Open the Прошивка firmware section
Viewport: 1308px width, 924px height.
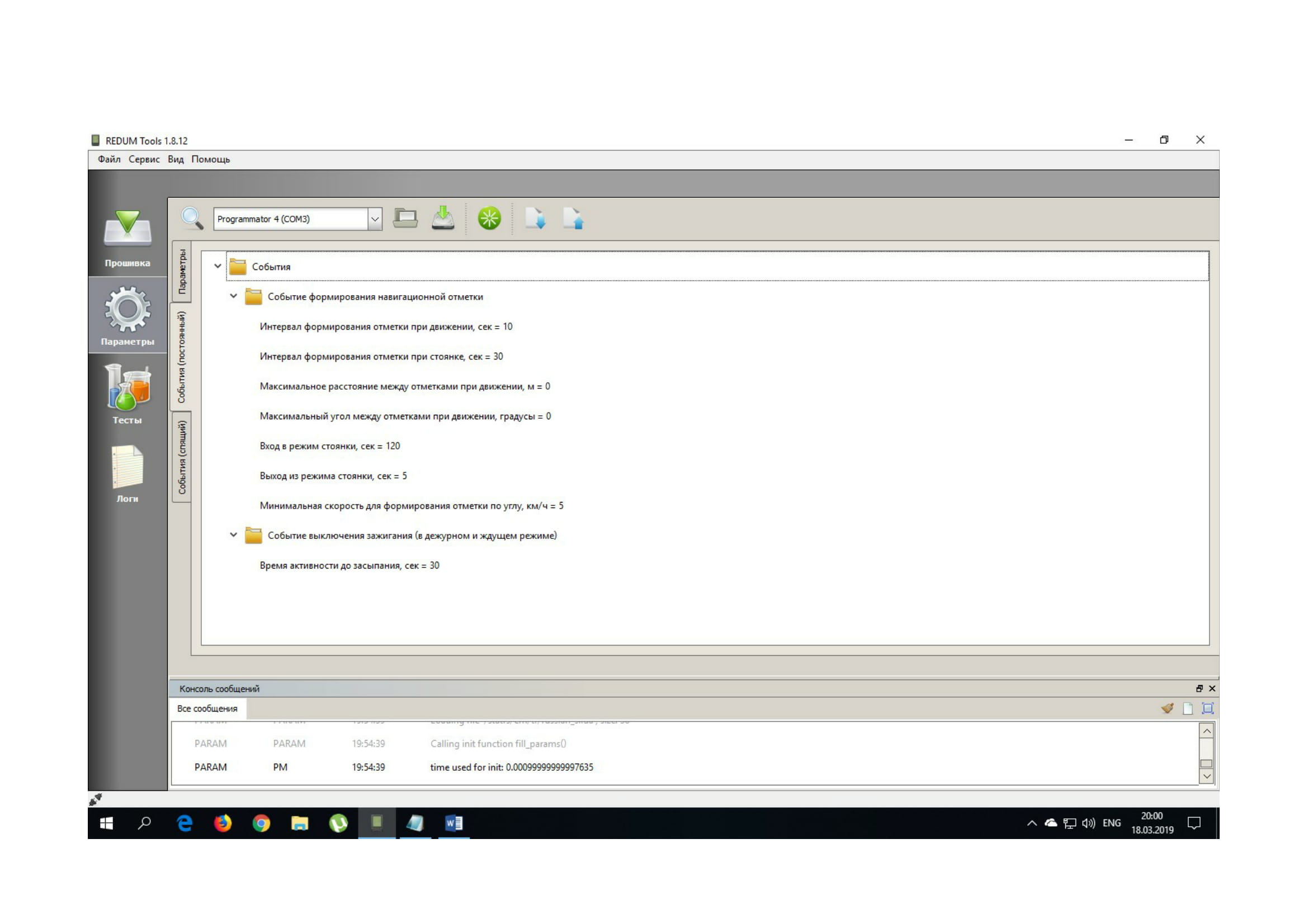pos(127,238)
